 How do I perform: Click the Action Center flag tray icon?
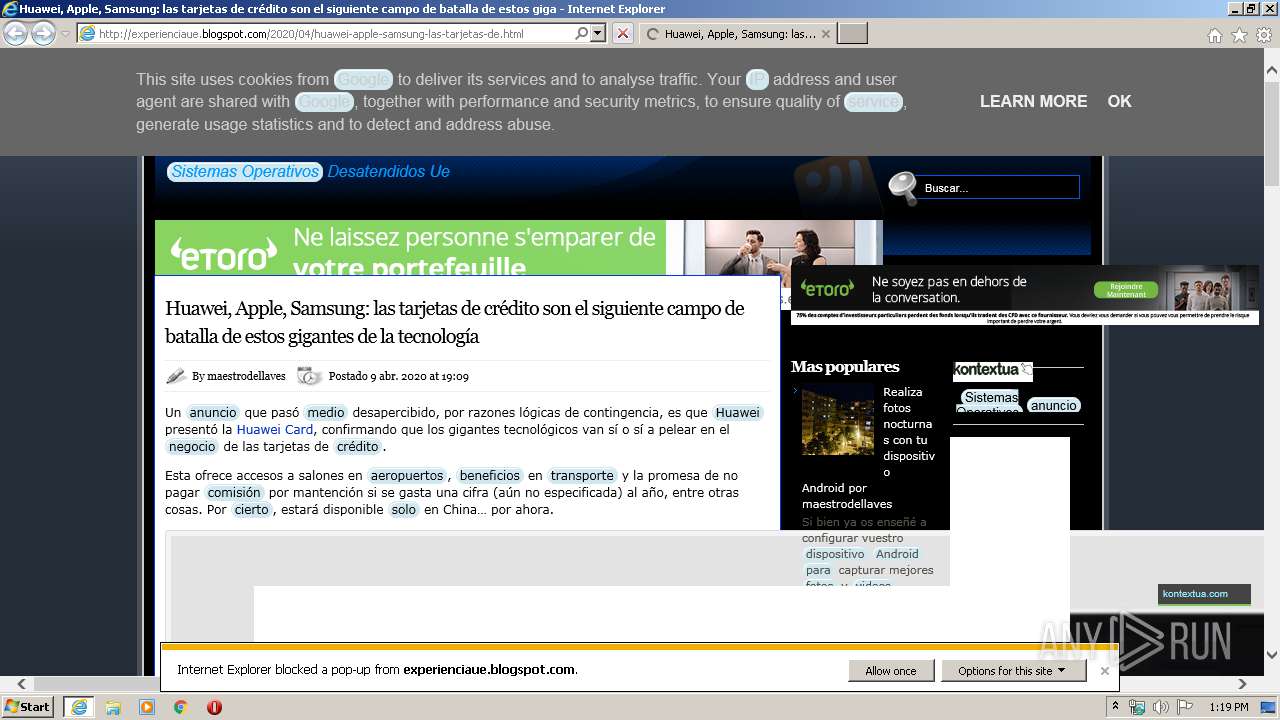point(1184,707)
